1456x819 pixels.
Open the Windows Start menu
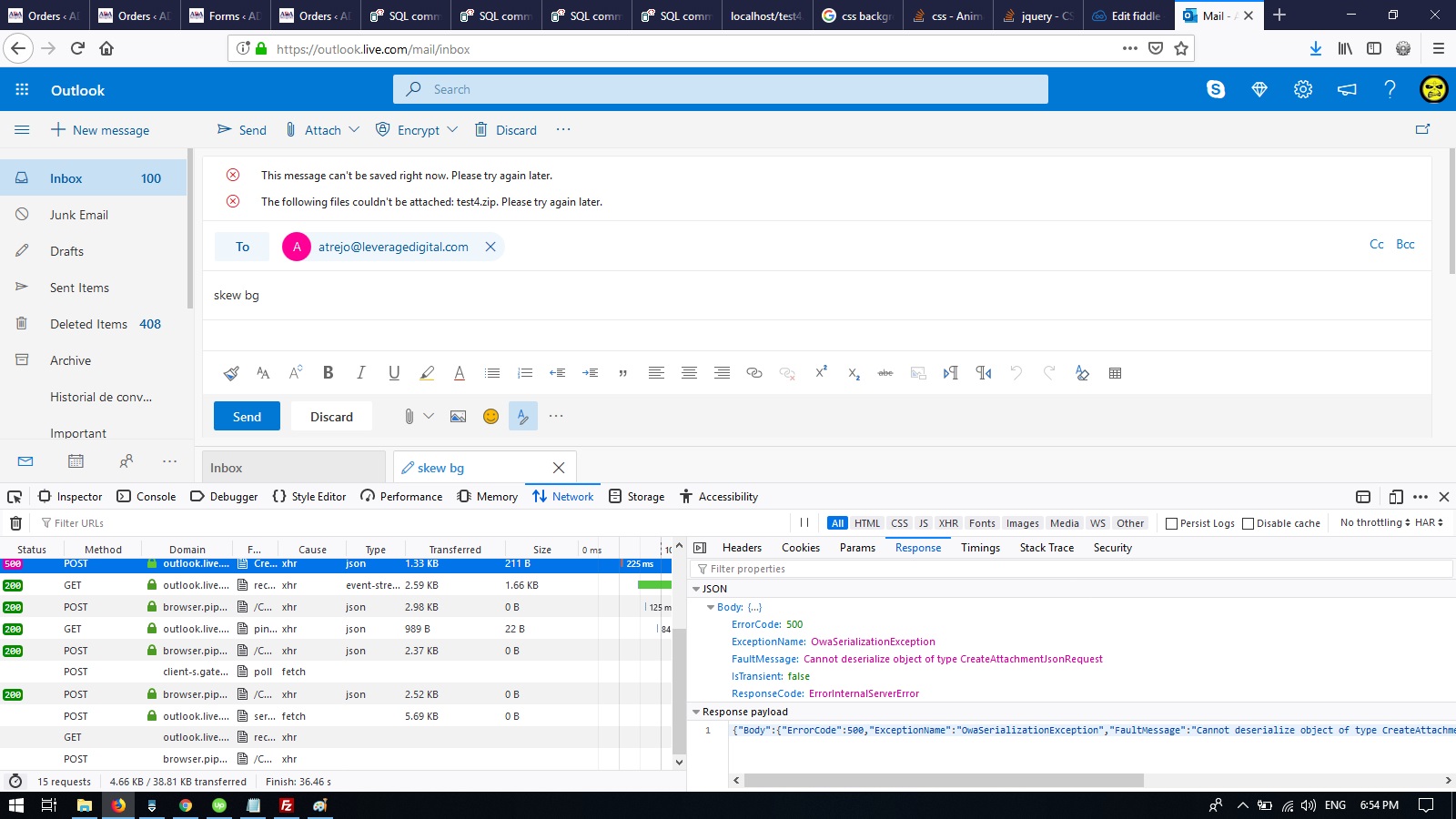[15, 804]
